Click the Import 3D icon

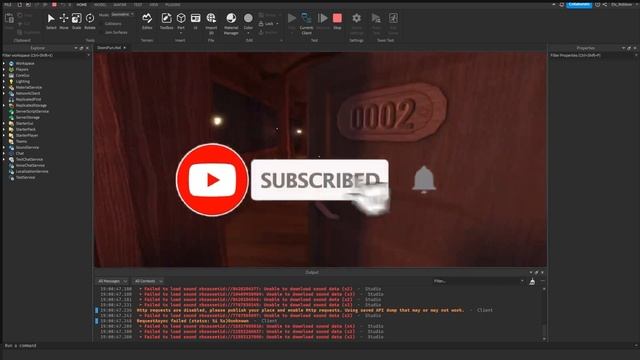(211, 18)
